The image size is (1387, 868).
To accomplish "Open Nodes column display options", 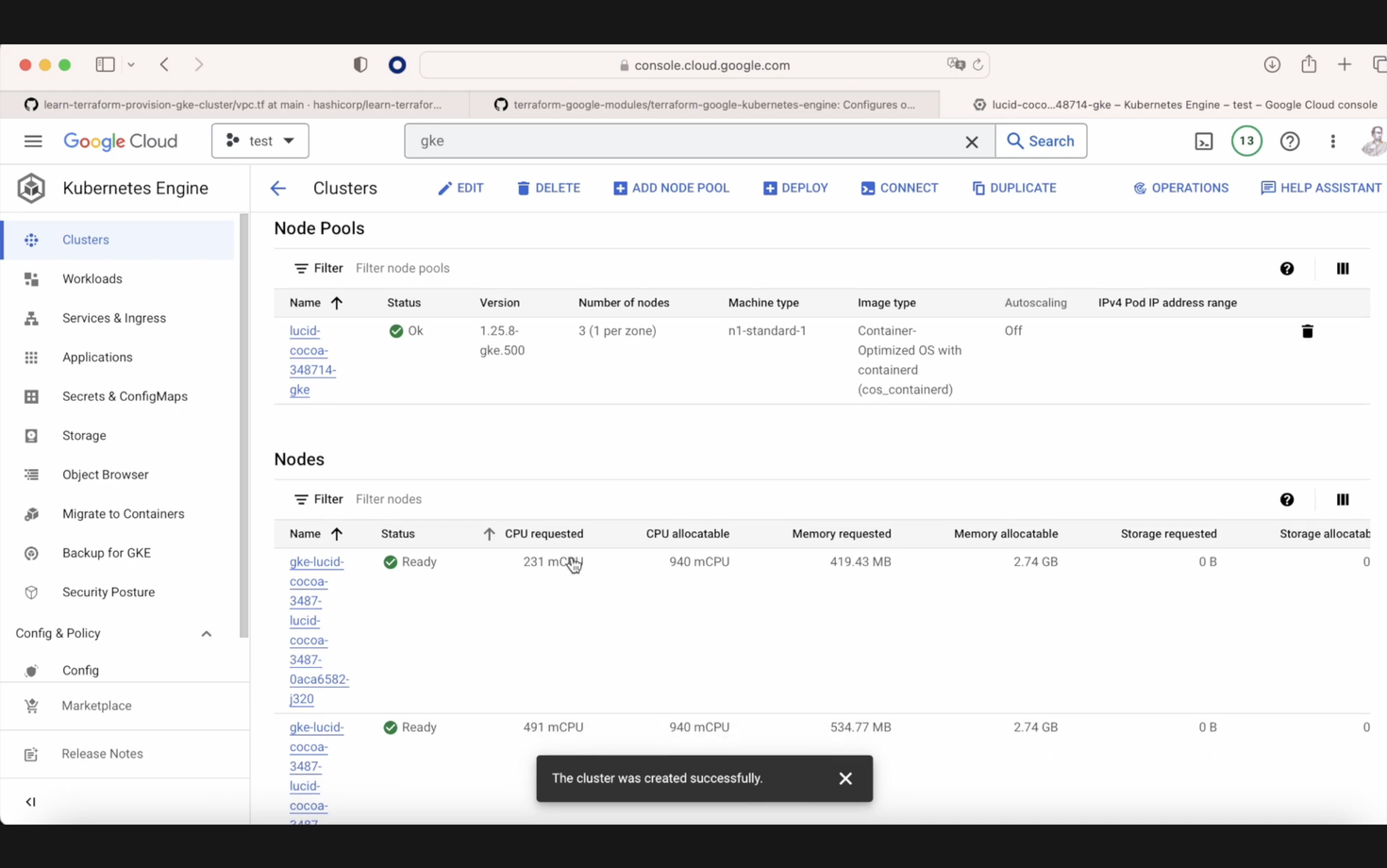I will 1343,500.
